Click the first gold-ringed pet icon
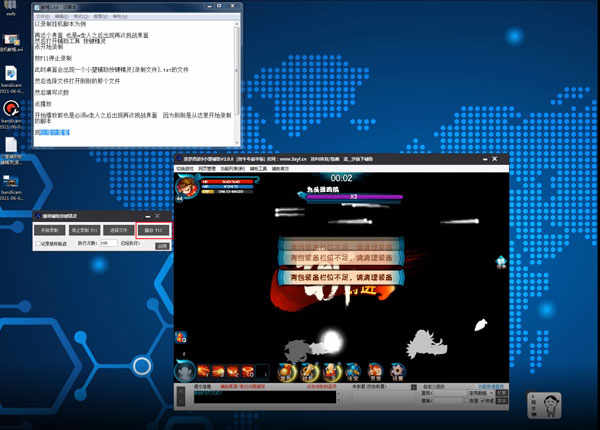The width and height of the screenshot is (600, 430). (287, 371)
